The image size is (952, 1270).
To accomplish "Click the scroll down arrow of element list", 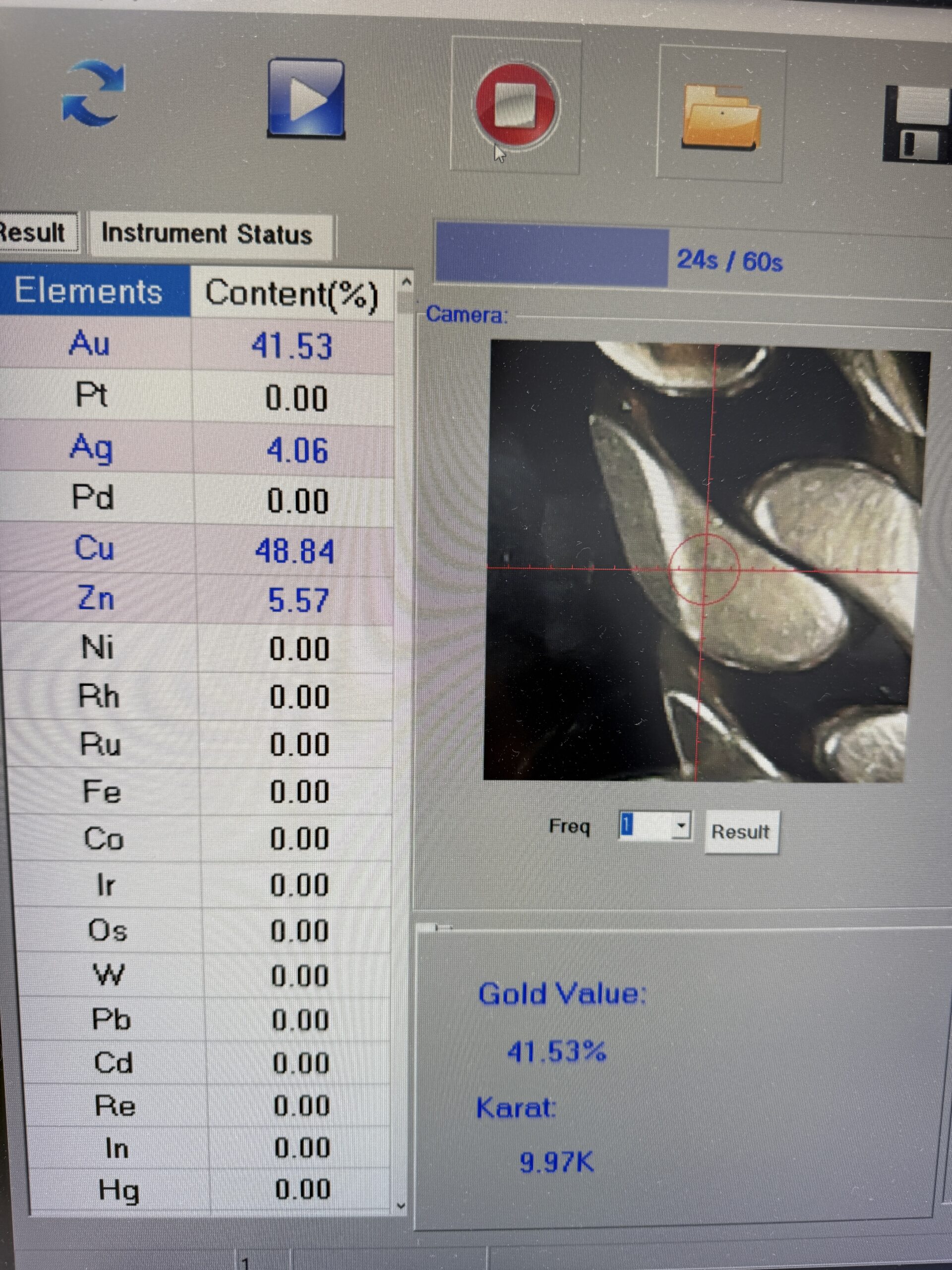I will coord(401,1206).
